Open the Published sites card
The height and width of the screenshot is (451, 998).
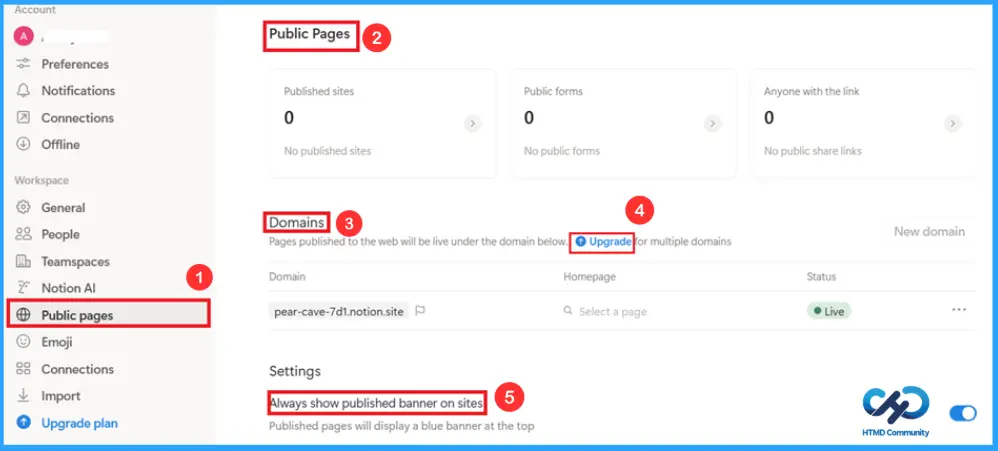383,123
